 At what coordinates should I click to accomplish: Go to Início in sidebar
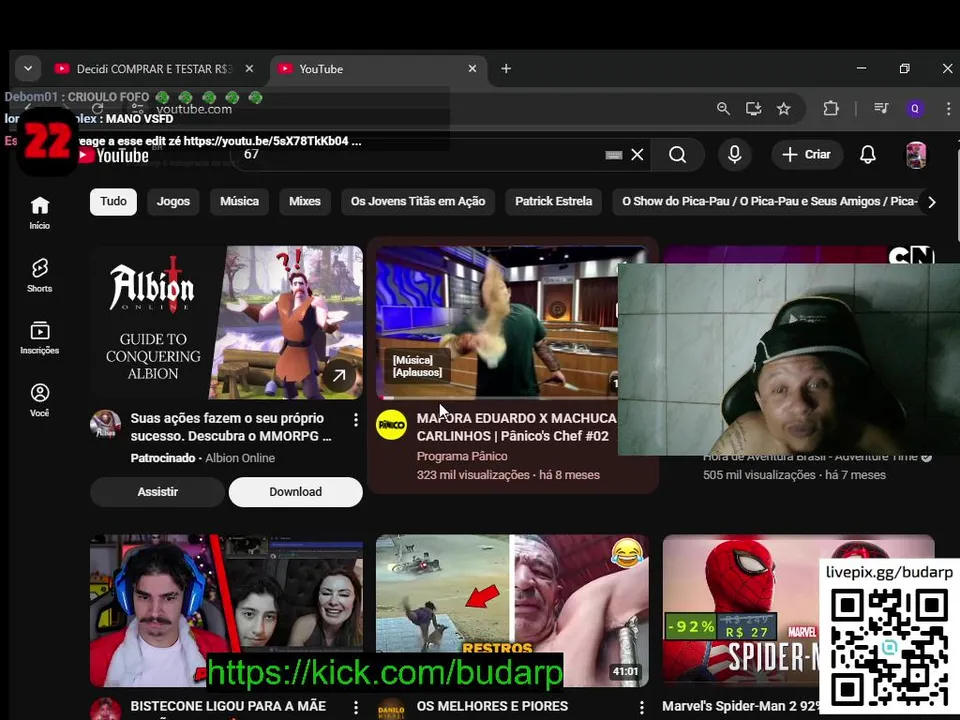(40, 212)
